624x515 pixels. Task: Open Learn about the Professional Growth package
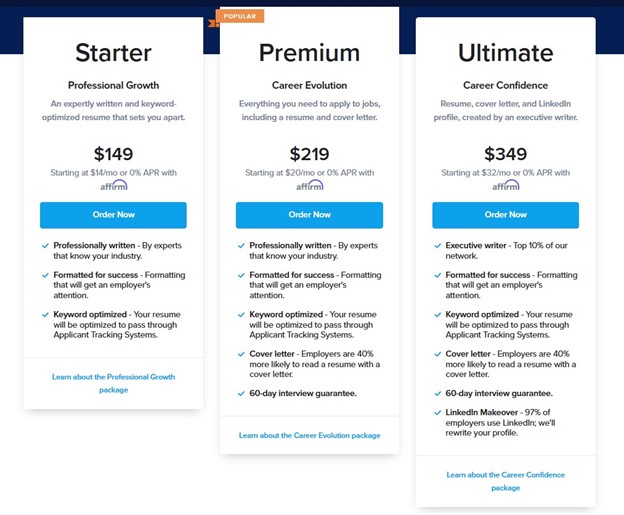click(113, 383)
